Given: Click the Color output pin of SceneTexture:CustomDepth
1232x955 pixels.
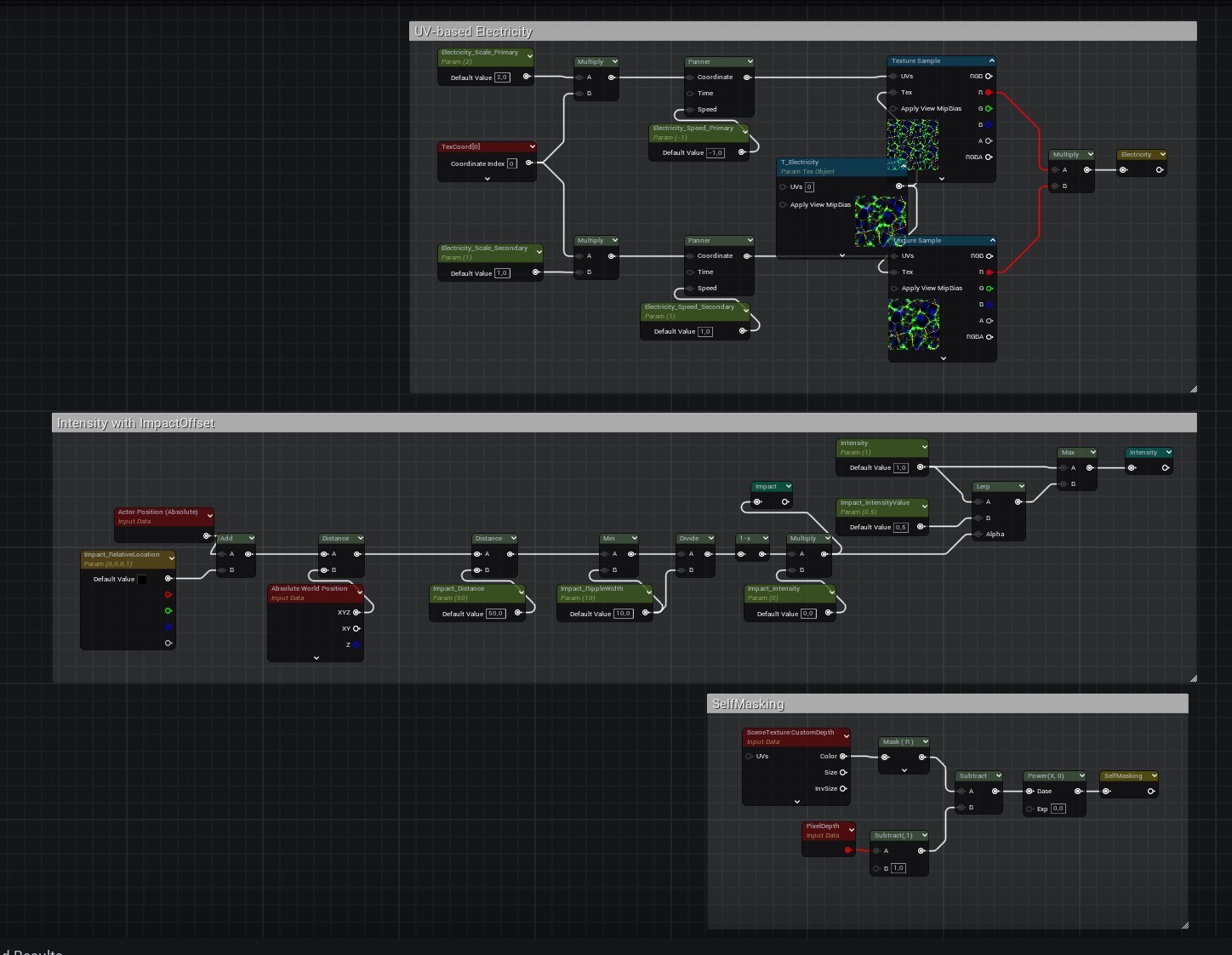Looking at the screenshot, I should [841, 756].
